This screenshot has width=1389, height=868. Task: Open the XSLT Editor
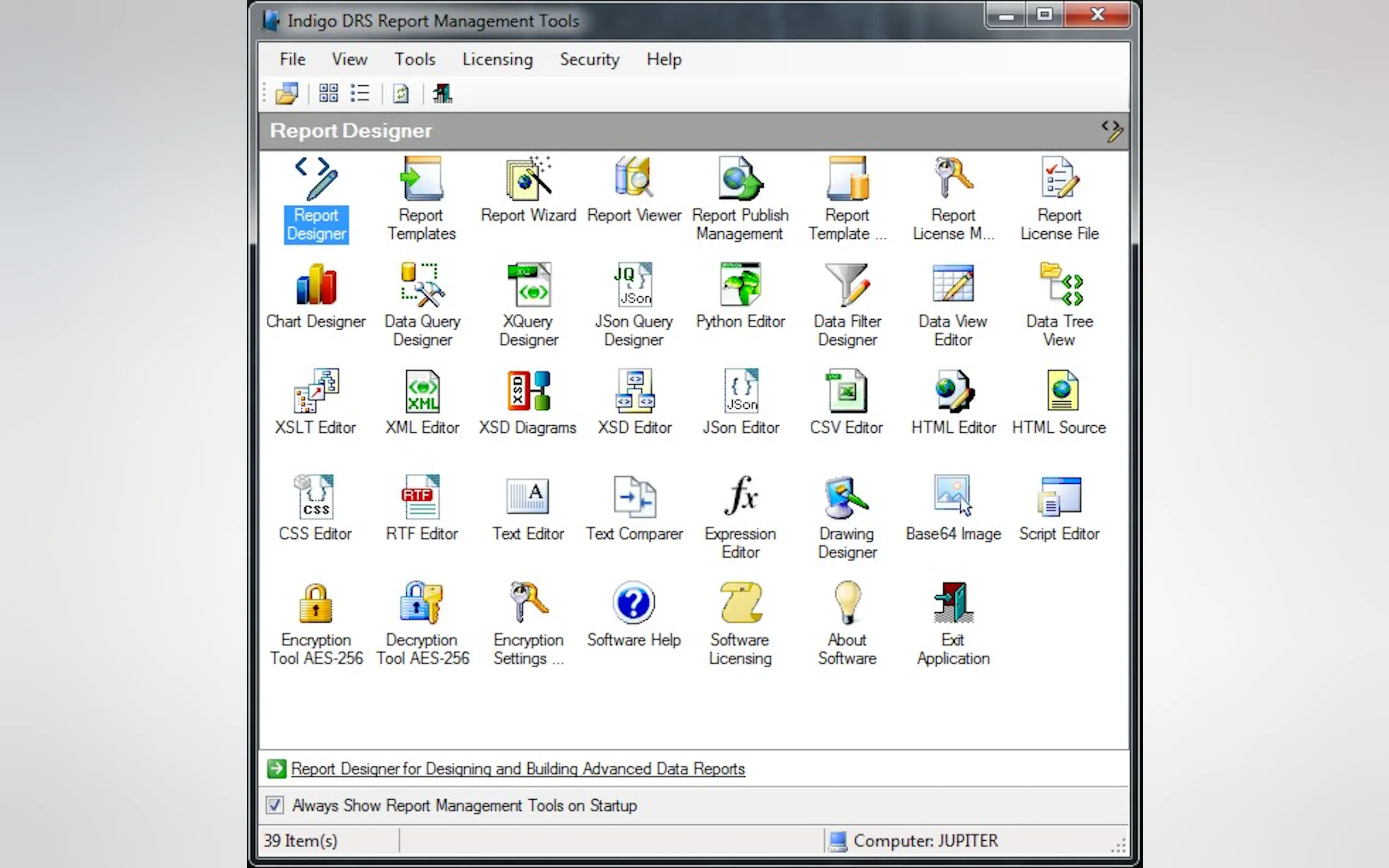(x=316, y=402)
